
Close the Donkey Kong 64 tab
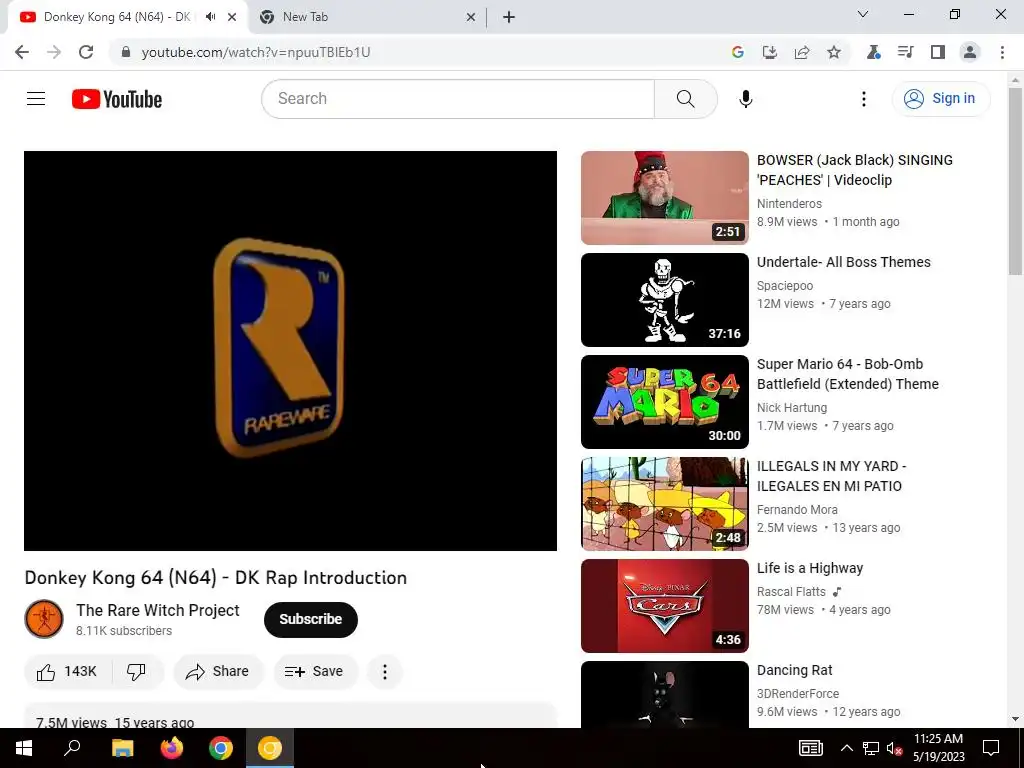point(232,17)
